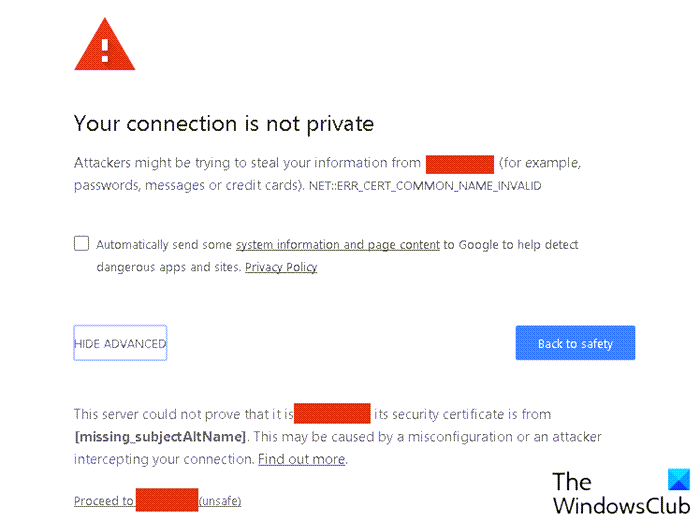Click the HIDE ADVANCED button
The width and height of the screenshot is (700, 521).
click(x=120, y=343)
